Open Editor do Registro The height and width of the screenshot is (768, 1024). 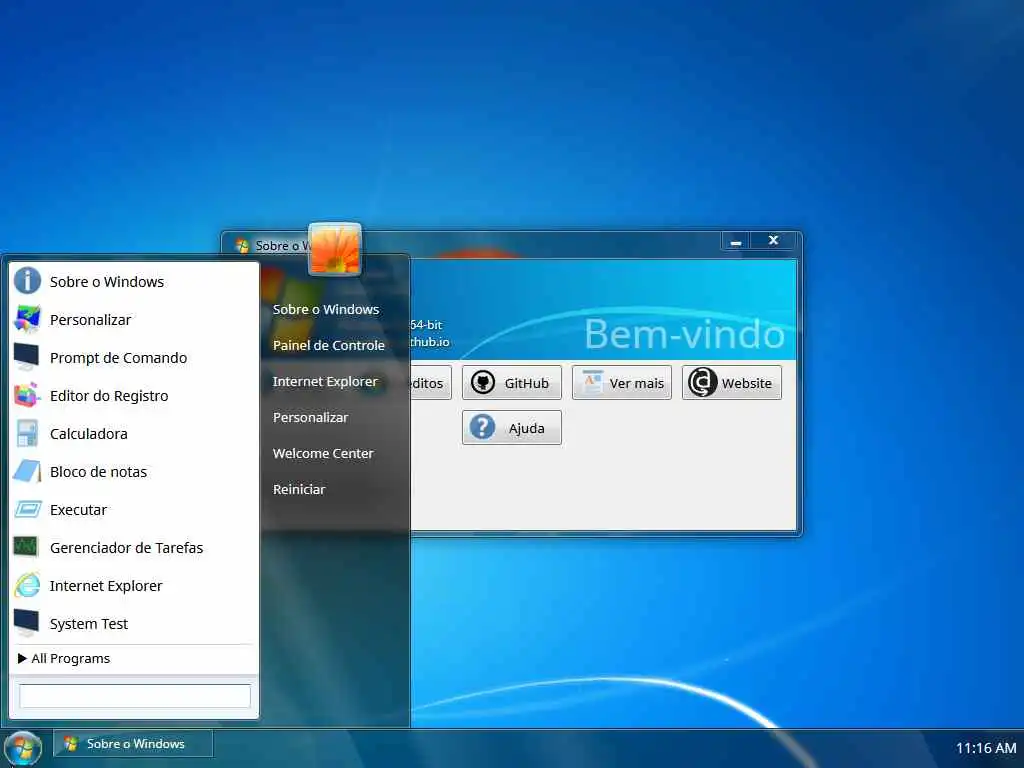[134, 395]
